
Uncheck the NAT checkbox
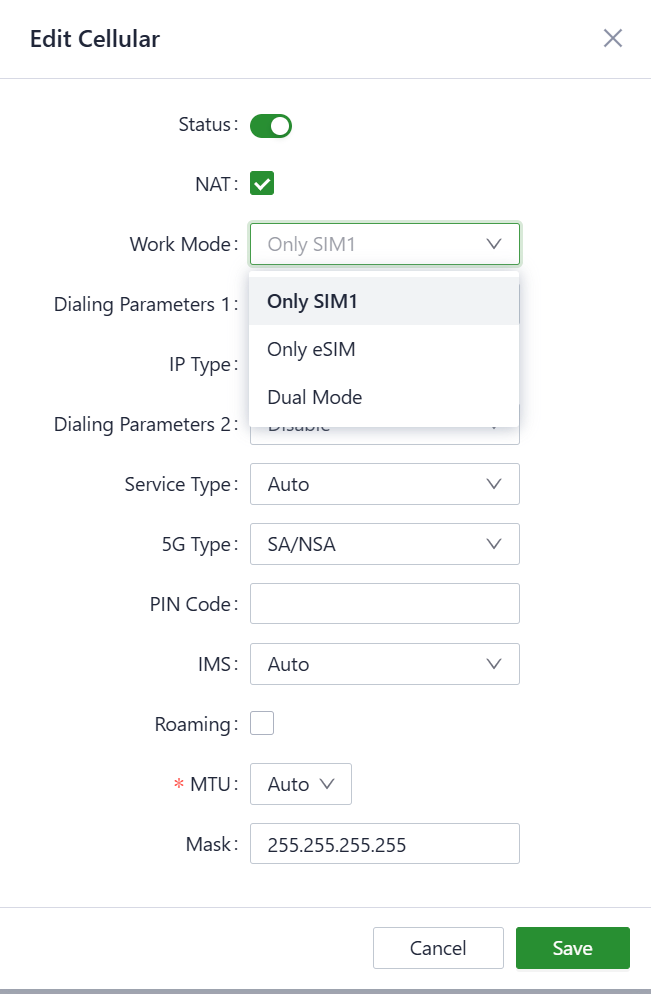click(262, 184)
